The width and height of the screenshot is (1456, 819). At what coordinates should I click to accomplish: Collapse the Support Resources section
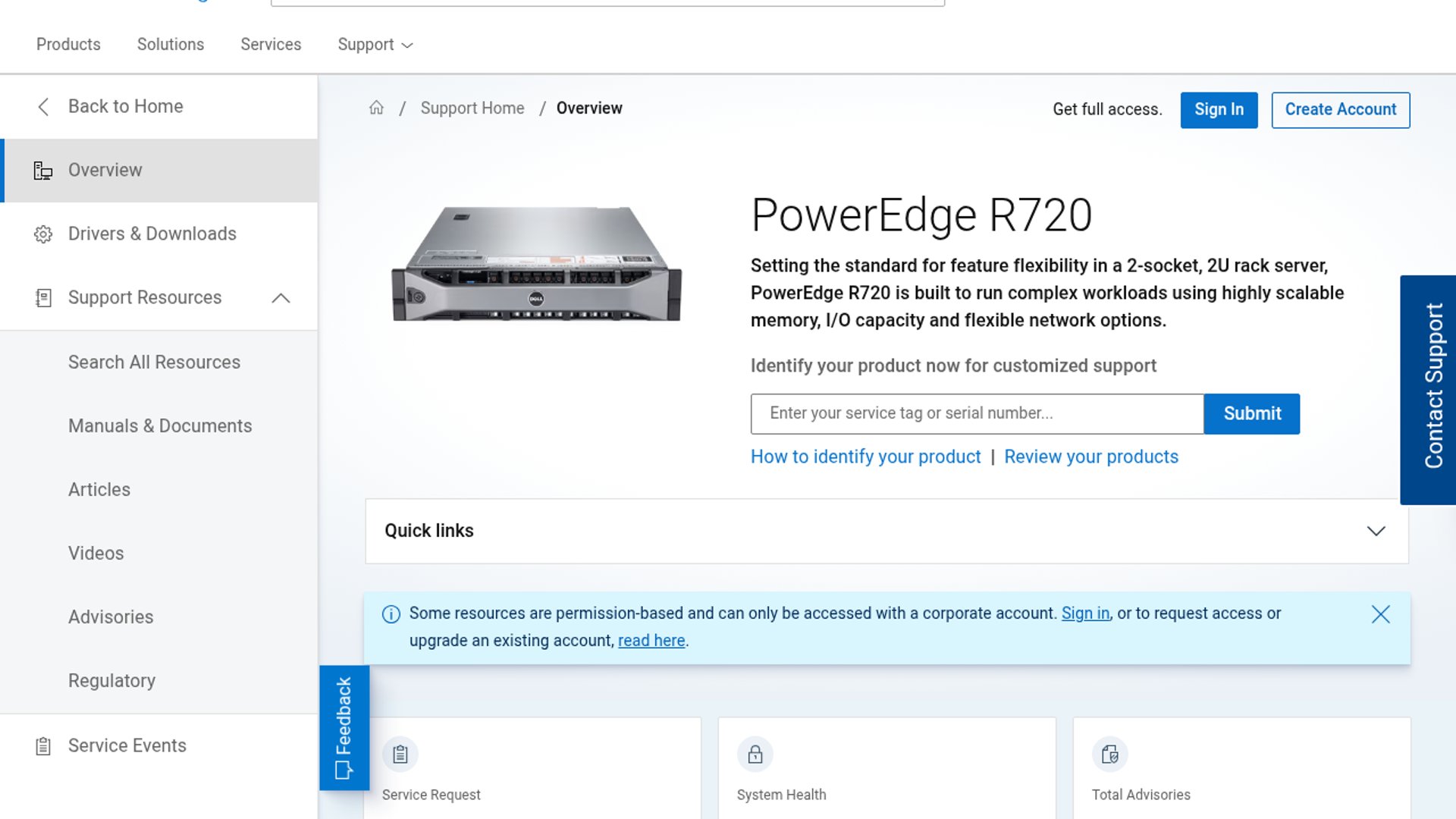pyautogui.click(x=281, y=298)
